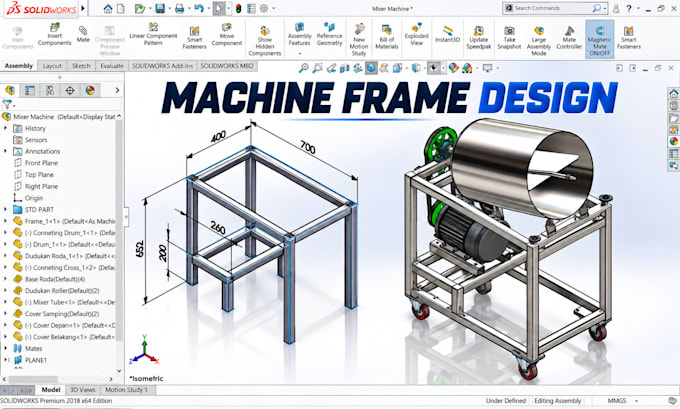
Task: Click Insert Components tool
Action: (x=54, y=35)
